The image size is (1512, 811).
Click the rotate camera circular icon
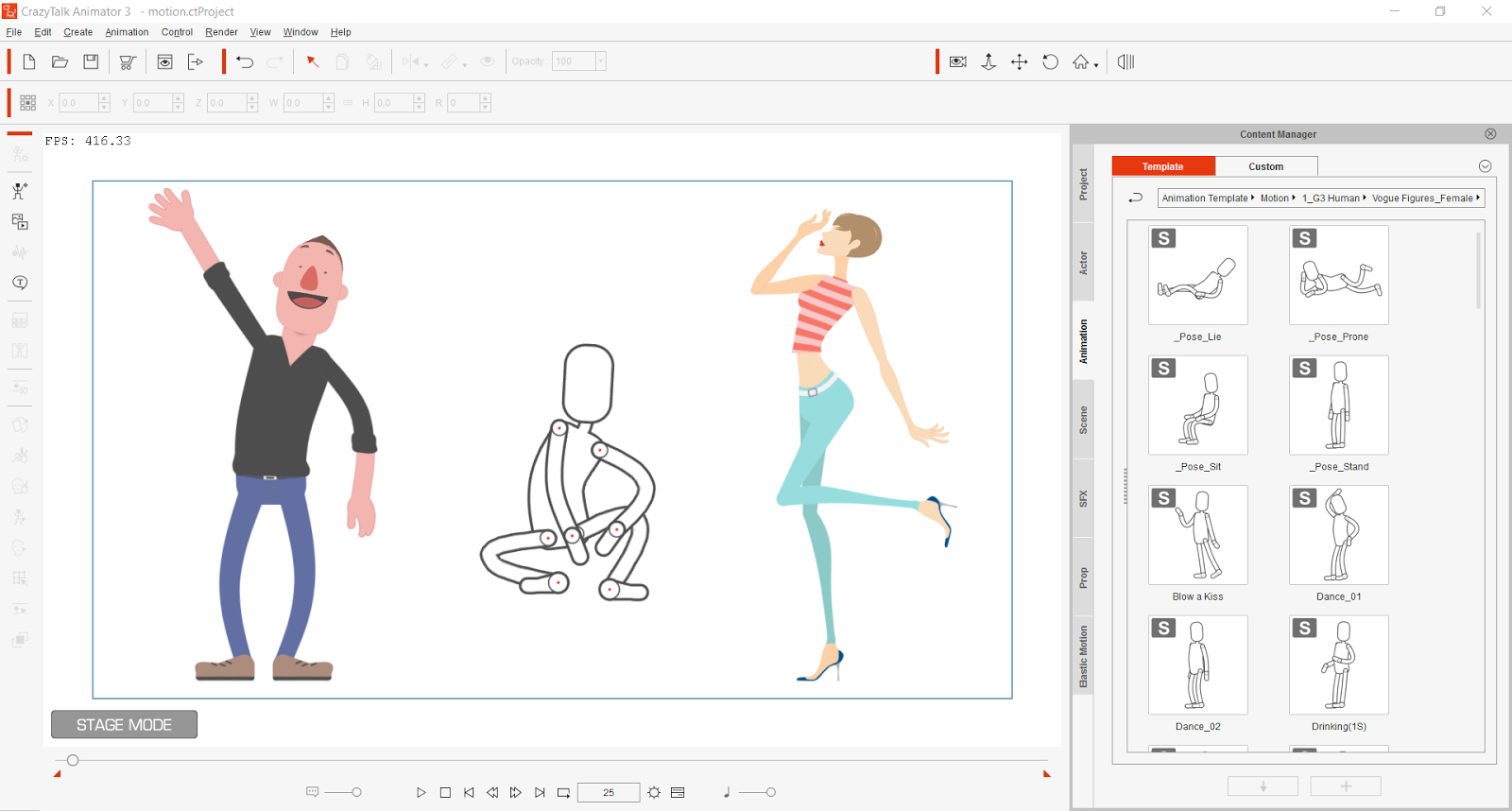click(1050, 62)
